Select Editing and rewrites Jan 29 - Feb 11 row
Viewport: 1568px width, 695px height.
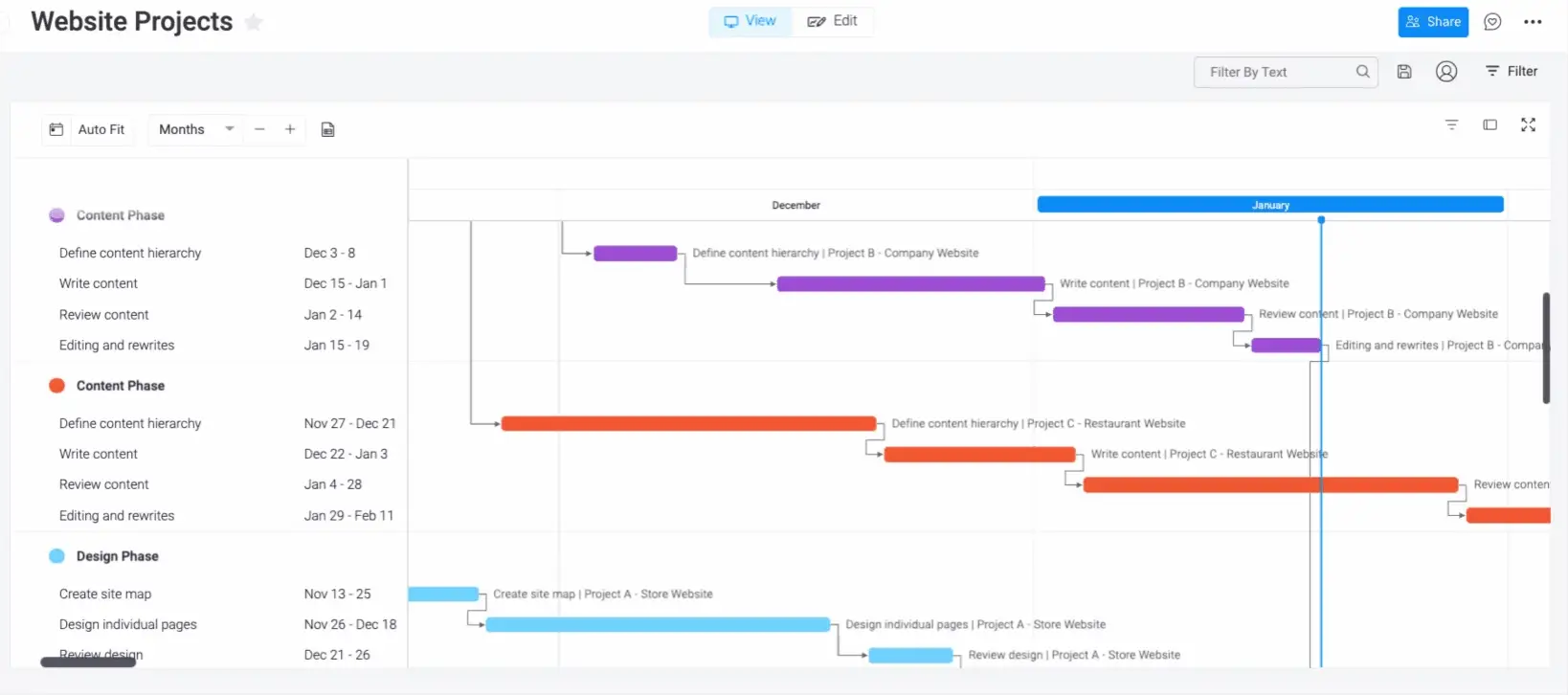pos(209,515)
